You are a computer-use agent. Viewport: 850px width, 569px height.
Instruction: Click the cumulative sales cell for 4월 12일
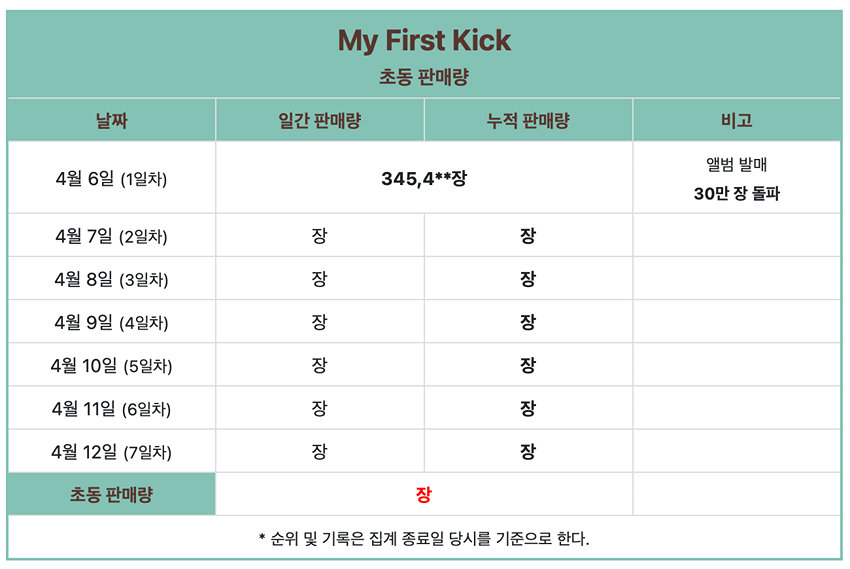[x=528, y=452]
